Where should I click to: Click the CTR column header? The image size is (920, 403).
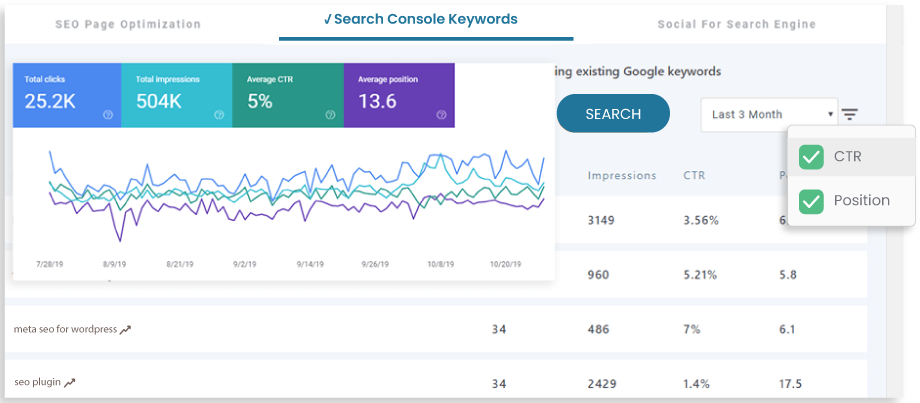coord(693,176)
